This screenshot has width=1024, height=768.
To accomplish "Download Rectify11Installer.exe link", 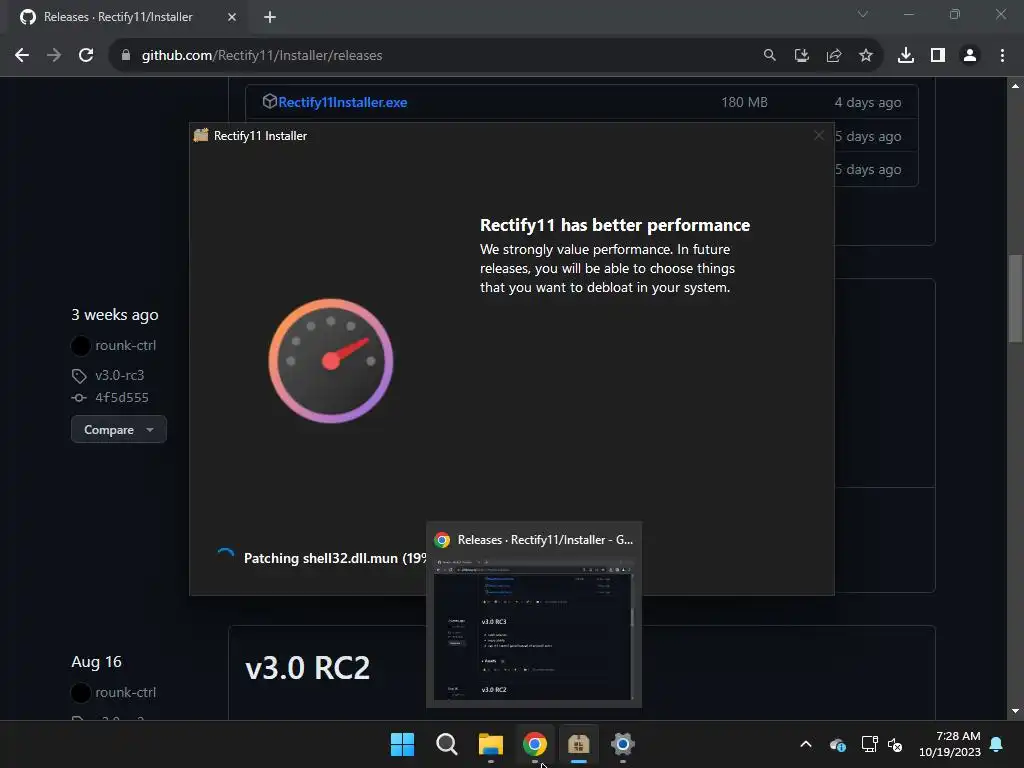I will point(342,102).
